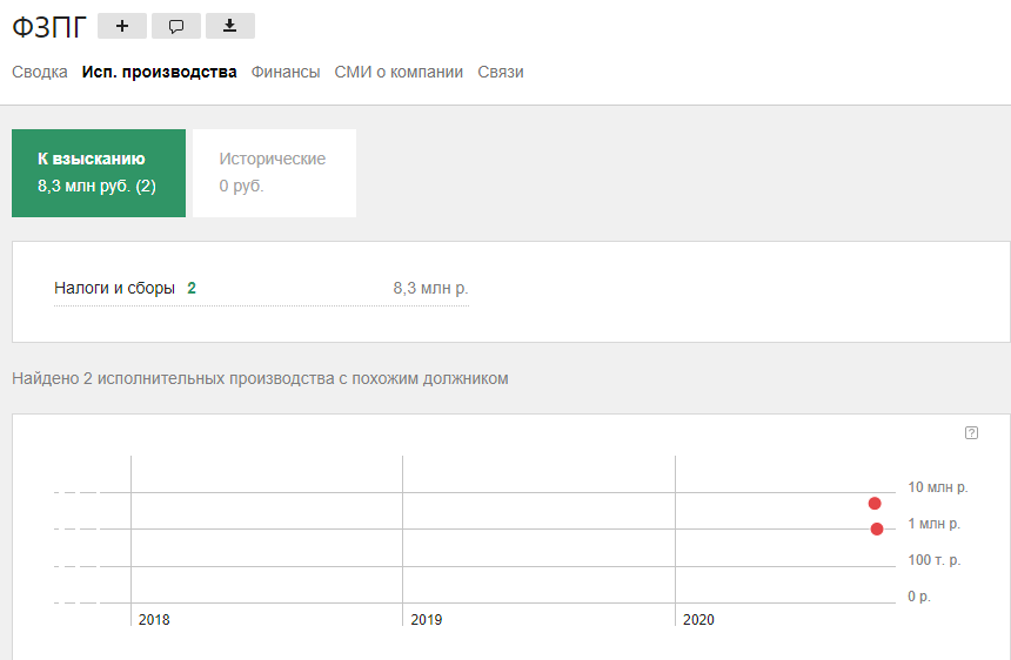
Task: Select the К взысканию 8,3 млн руб. card
Action: pyautogui.click(x=99, y=173)
